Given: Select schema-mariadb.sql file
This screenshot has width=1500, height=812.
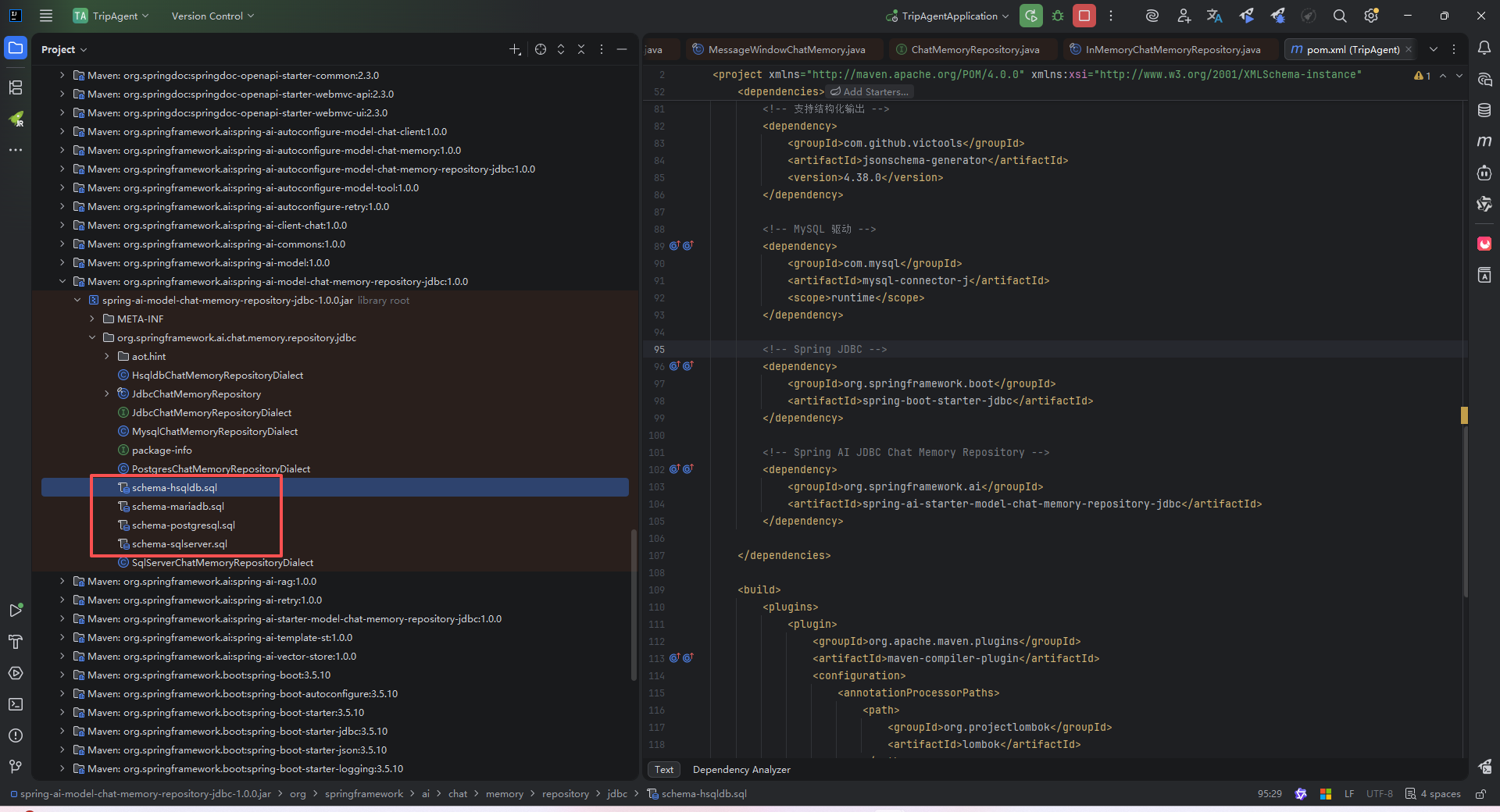Looking at the screenshot, I should pyautogui.click(x=178, y=507).
